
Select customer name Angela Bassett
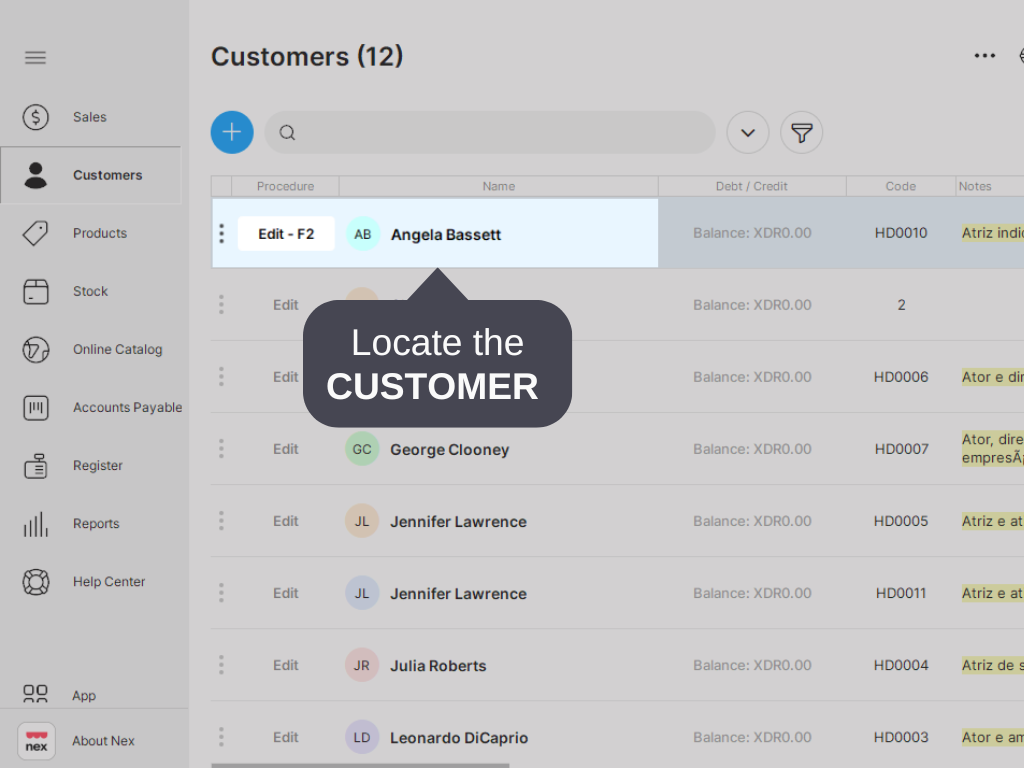pos(445,234)
